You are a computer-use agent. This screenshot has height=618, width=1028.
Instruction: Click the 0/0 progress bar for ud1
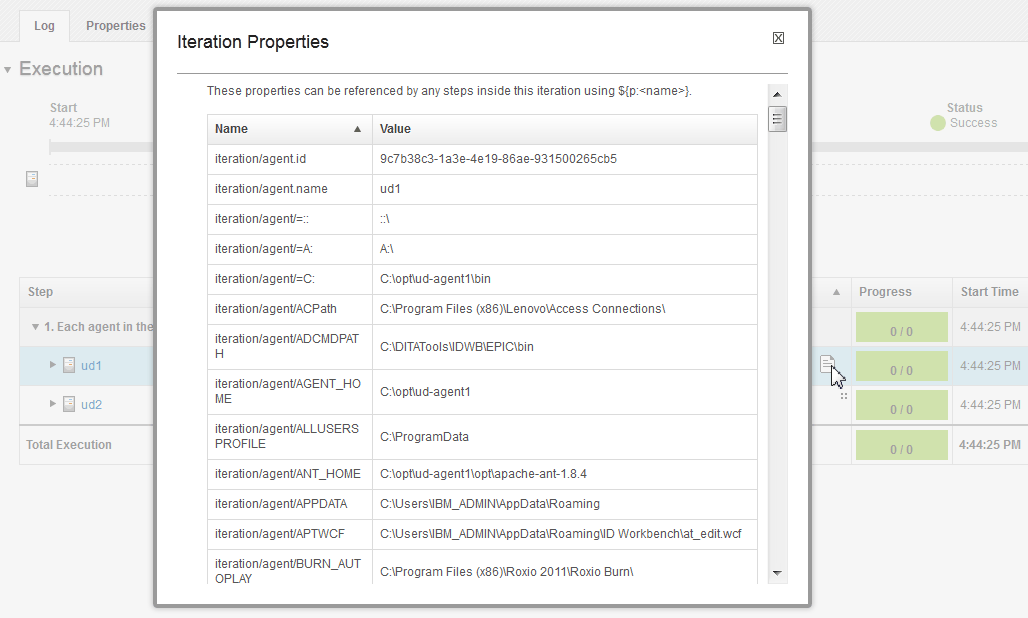point(901,366)
